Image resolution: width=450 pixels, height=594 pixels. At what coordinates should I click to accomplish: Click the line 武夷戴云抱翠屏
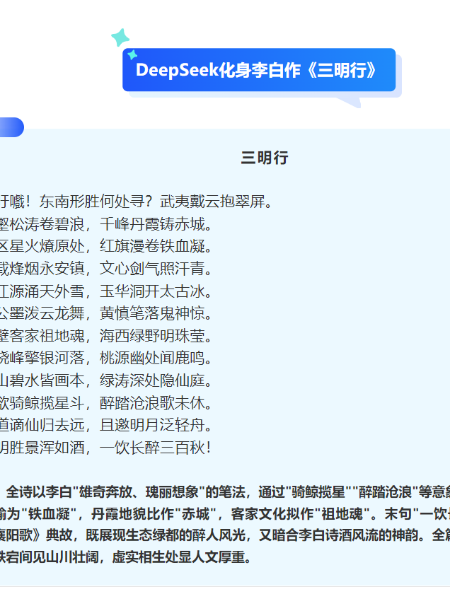tap(216, 201)
